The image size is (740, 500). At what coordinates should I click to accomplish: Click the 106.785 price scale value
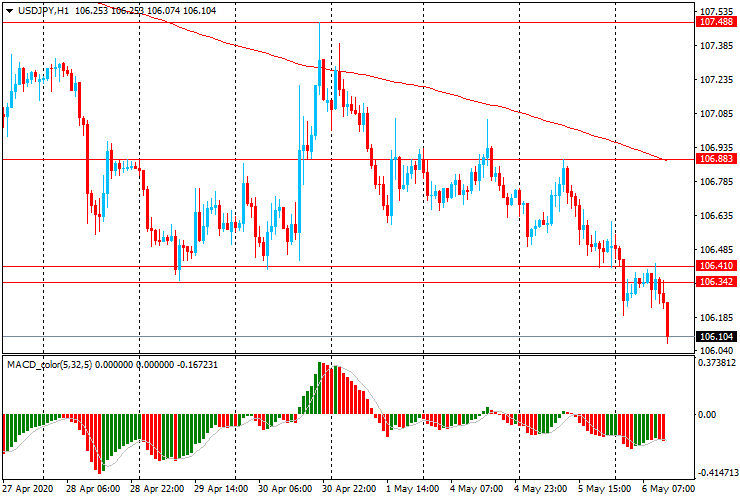[x=716, y=181]
